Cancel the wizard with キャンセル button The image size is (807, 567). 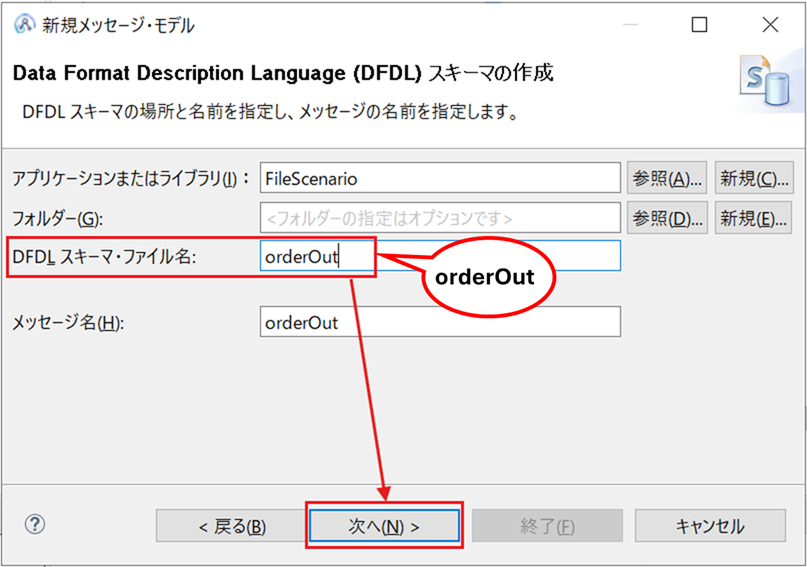[710, 526]
